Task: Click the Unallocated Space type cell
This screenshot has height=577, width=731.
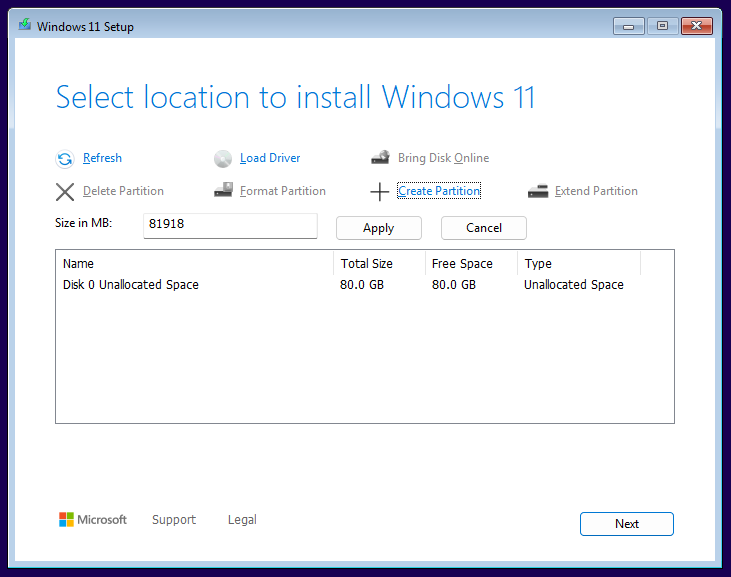Action: (573, 284)
